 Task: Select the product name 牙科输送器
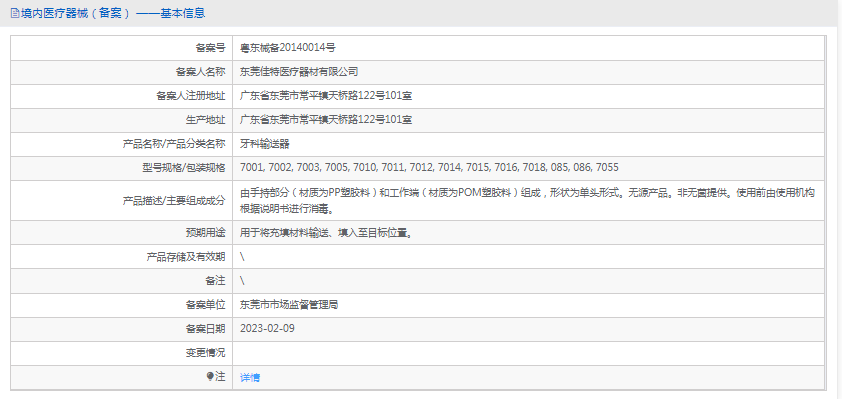pyautogui.click(x=265, y=144)
